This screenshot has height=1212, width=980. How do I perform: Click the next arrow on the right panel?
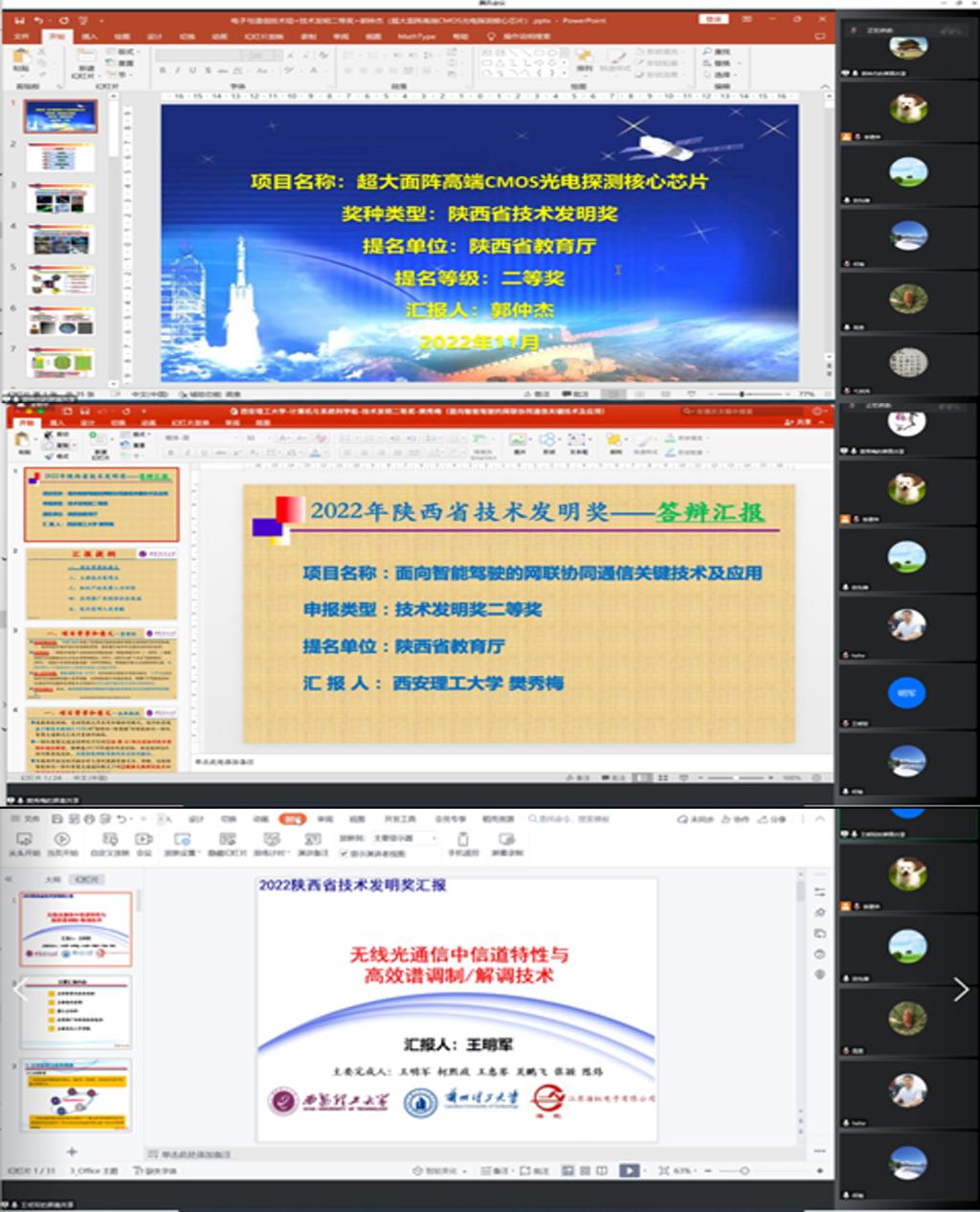961,990
